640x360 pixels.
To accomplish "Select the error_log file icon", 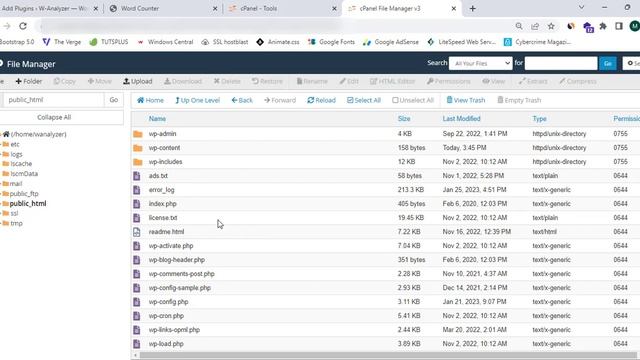I will [x=137, y=190].
